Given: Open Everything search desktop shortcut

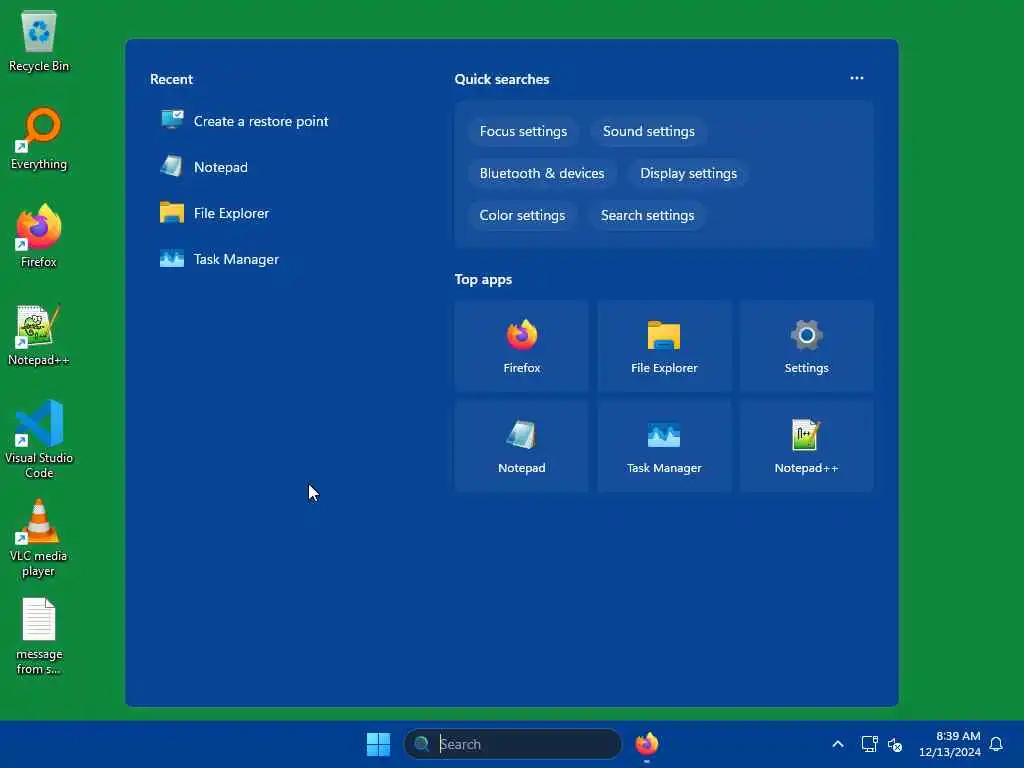Looking at the screenshot, I should pos(39,139).
